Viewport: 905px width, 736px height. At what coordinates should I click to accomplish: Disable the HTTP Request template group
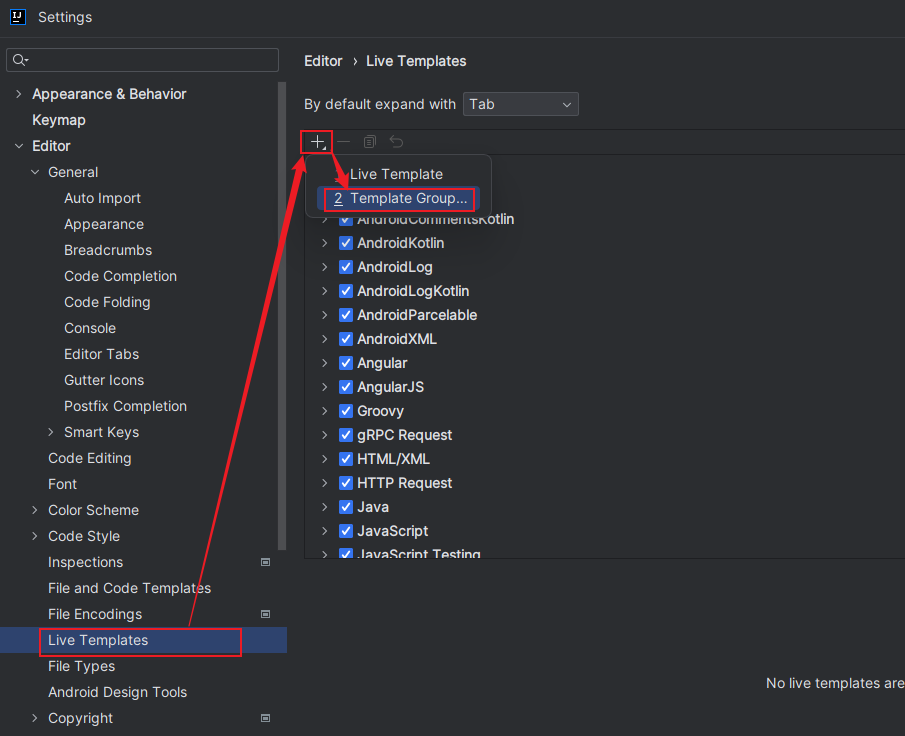click(x=346, y=483)
